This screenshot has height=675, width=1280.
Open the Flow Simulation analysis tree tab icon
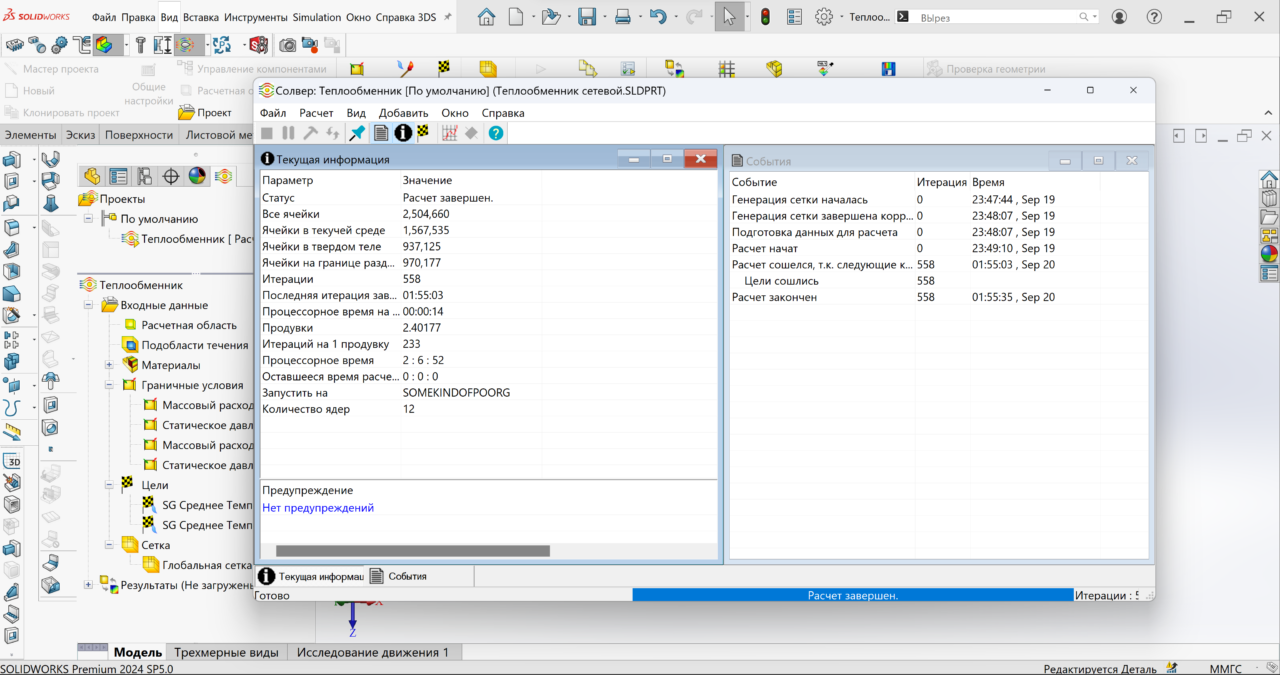pos(223,176)
